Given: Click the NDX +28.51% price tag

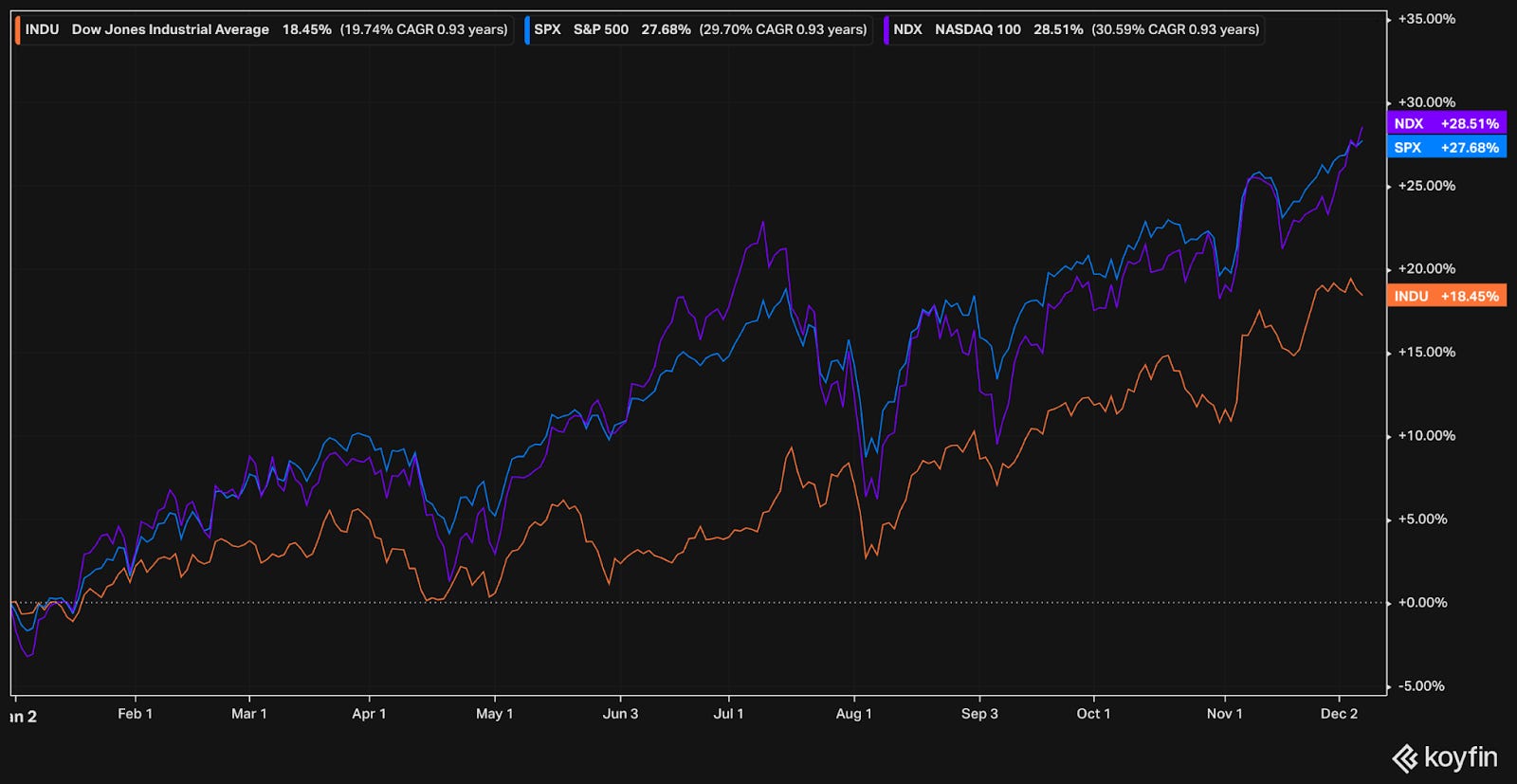Looking at the screenshot, I should click(1446, 123).
